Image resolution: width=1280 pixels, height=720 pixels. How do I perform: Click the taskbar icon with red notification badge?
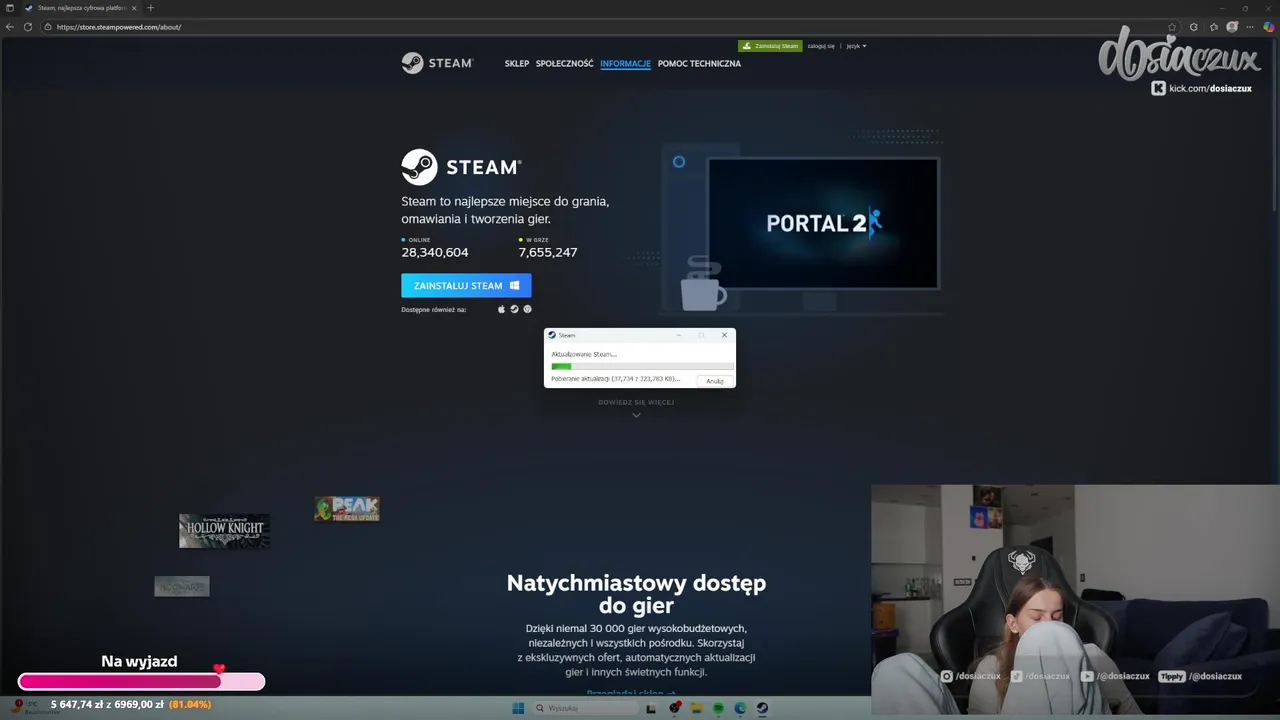674,708
